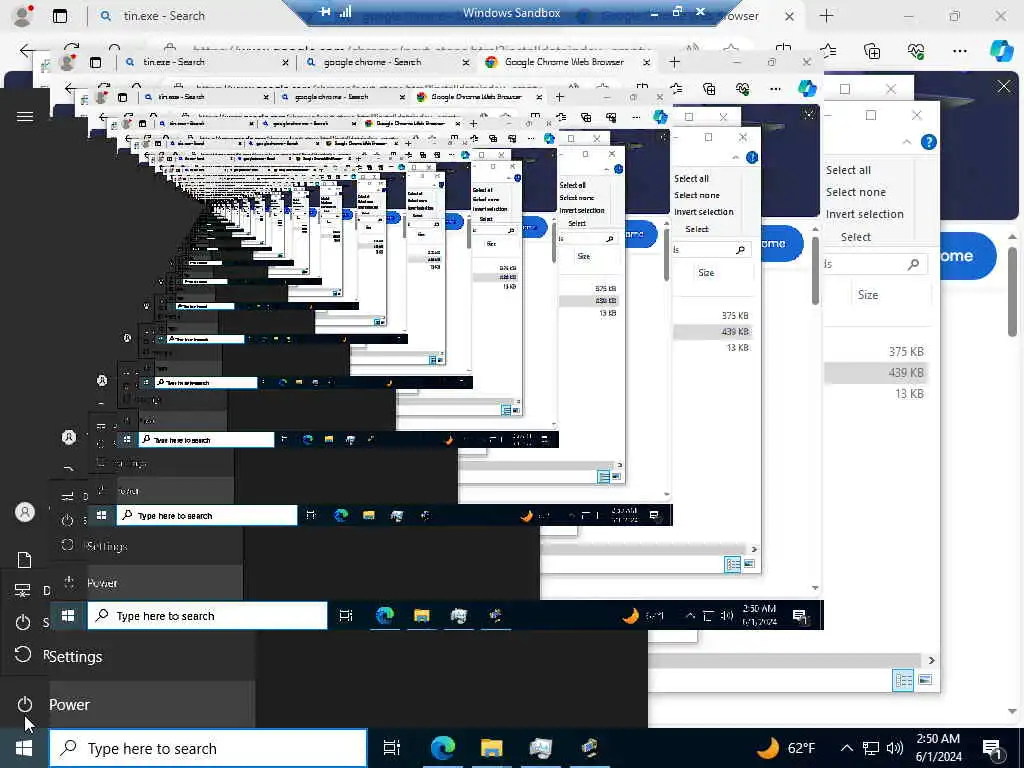Image resolution: width=1024 pixels, height=768 pixels.
Task: Open Task View on the outermost taskbar
Action: pos(391,748)
